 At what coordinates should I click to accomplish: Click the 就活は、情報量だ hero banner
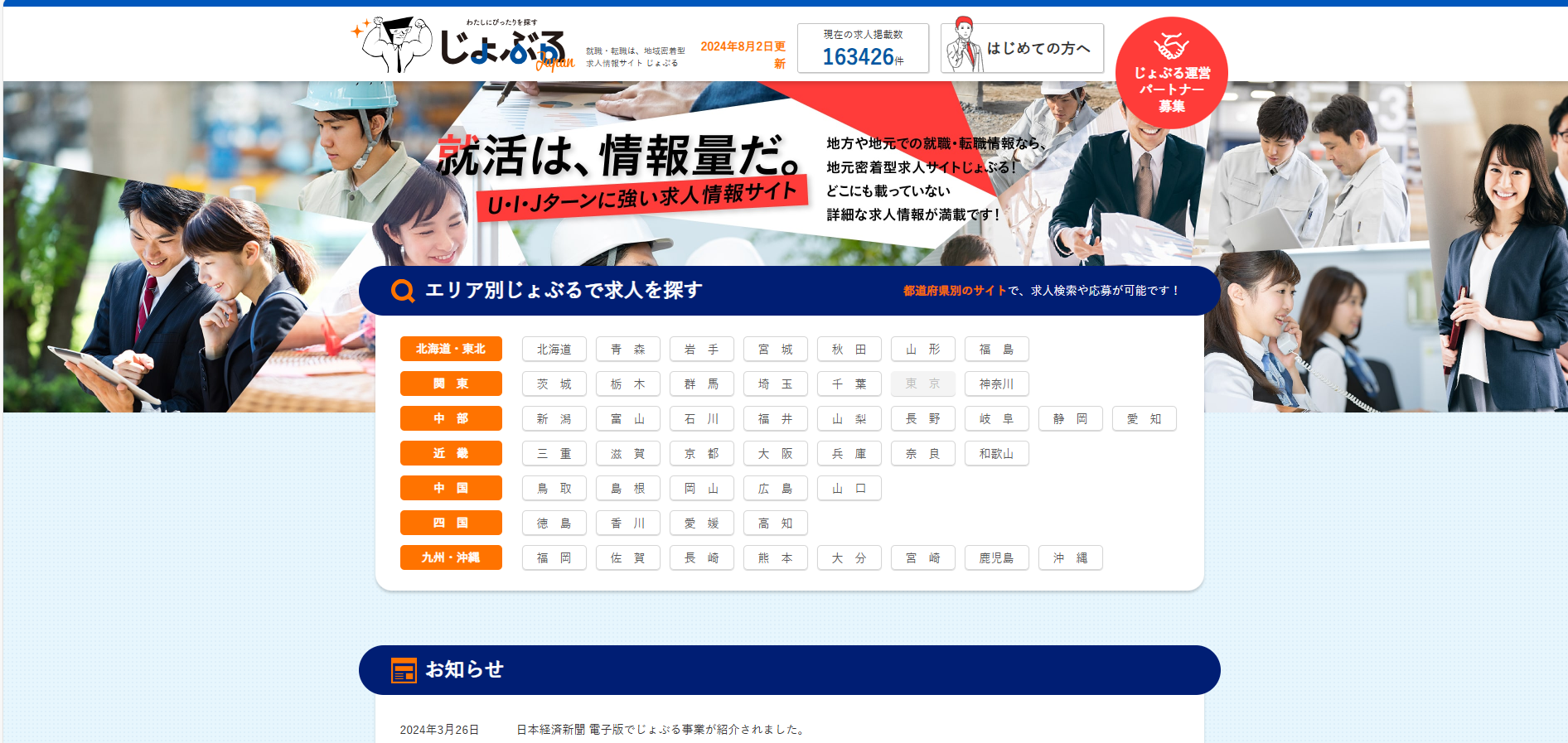click(620, 157)
